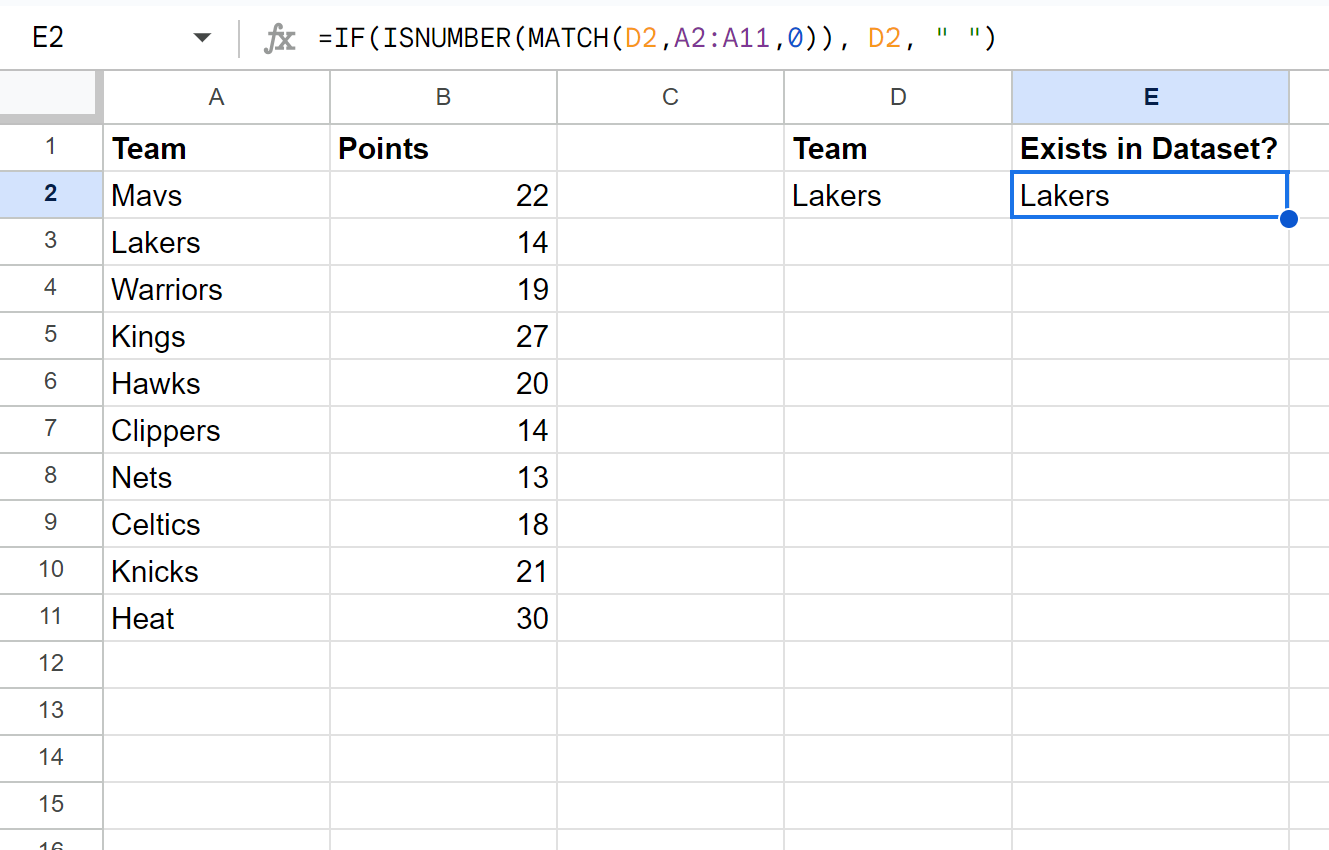Select the Warriors cell
Image resolution: width=1329 pixels, height=850 pixels.
(216, 289)
